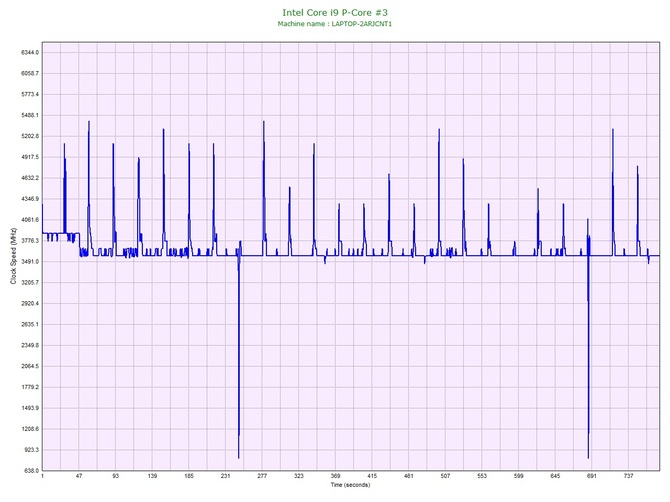The width and height of the screenshot is (670, 502).
Task: Click the time axis tick labeled 691
Action: tap(592, 476)
